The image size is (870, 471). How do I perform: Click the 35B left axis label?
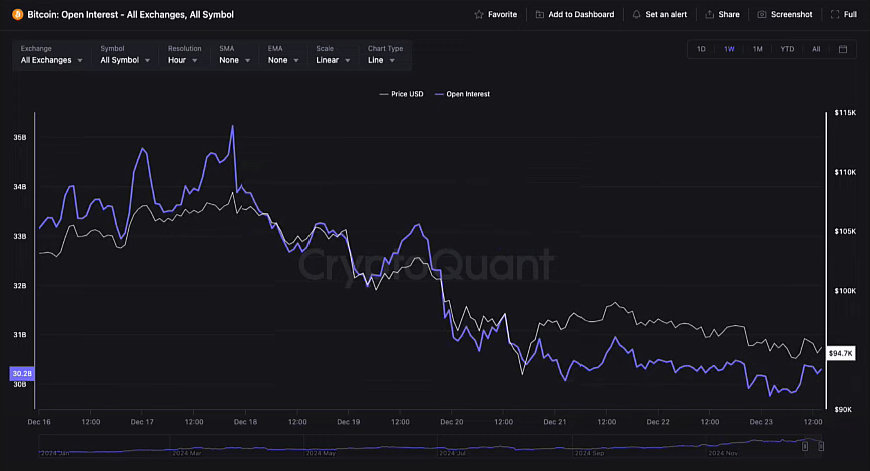[x=19, y=138]
